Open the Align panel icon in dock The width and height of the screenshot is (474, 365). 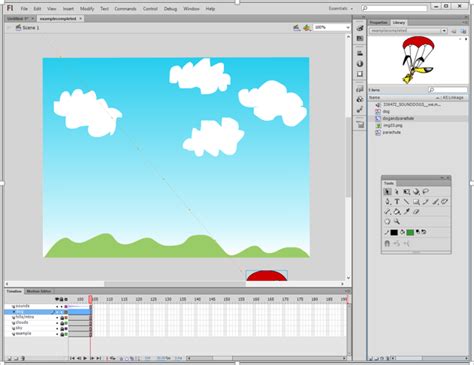point(360,53)
